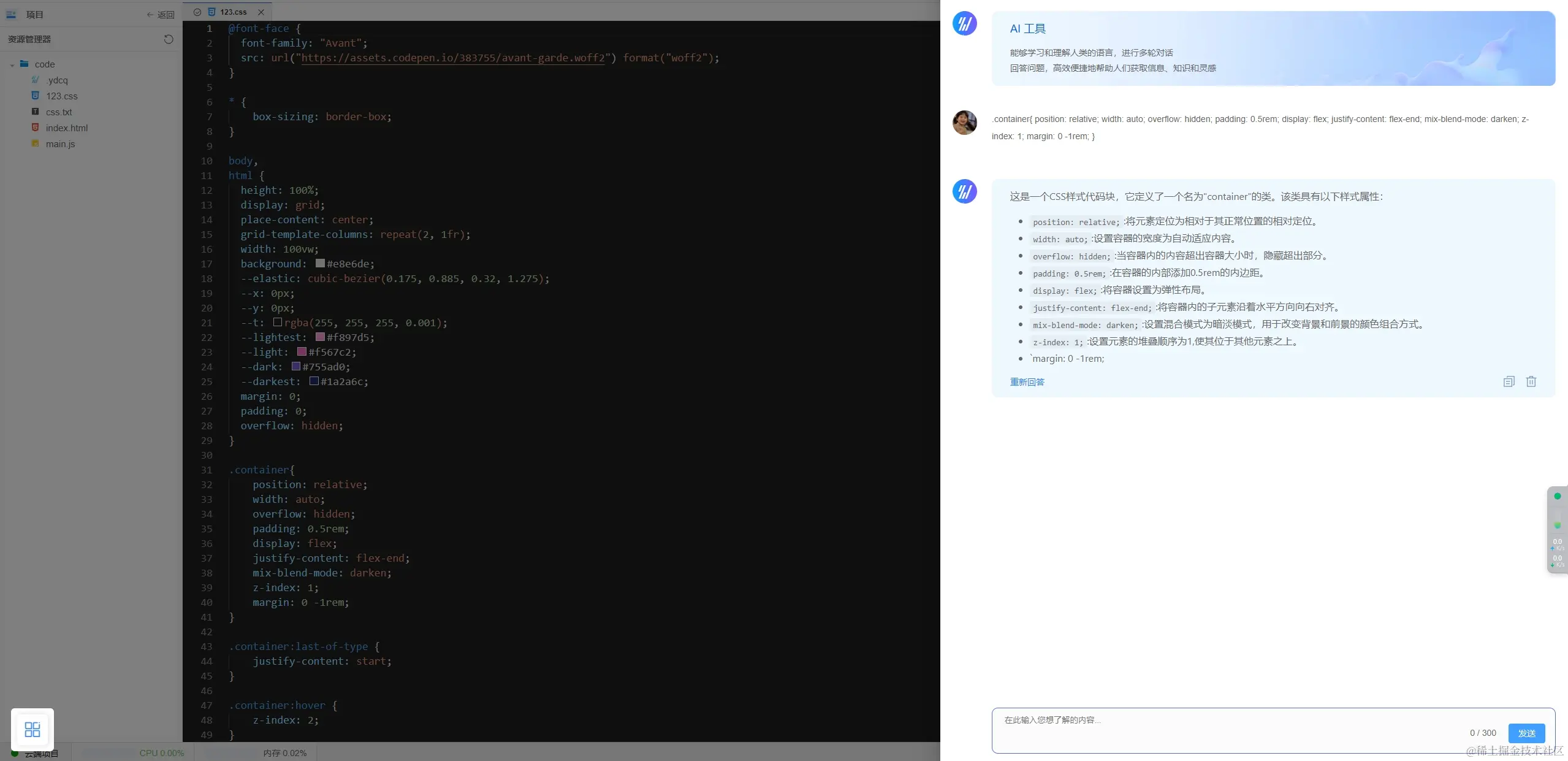
Task: Click the 123.css file icon in tree
Action: (36, 96)
